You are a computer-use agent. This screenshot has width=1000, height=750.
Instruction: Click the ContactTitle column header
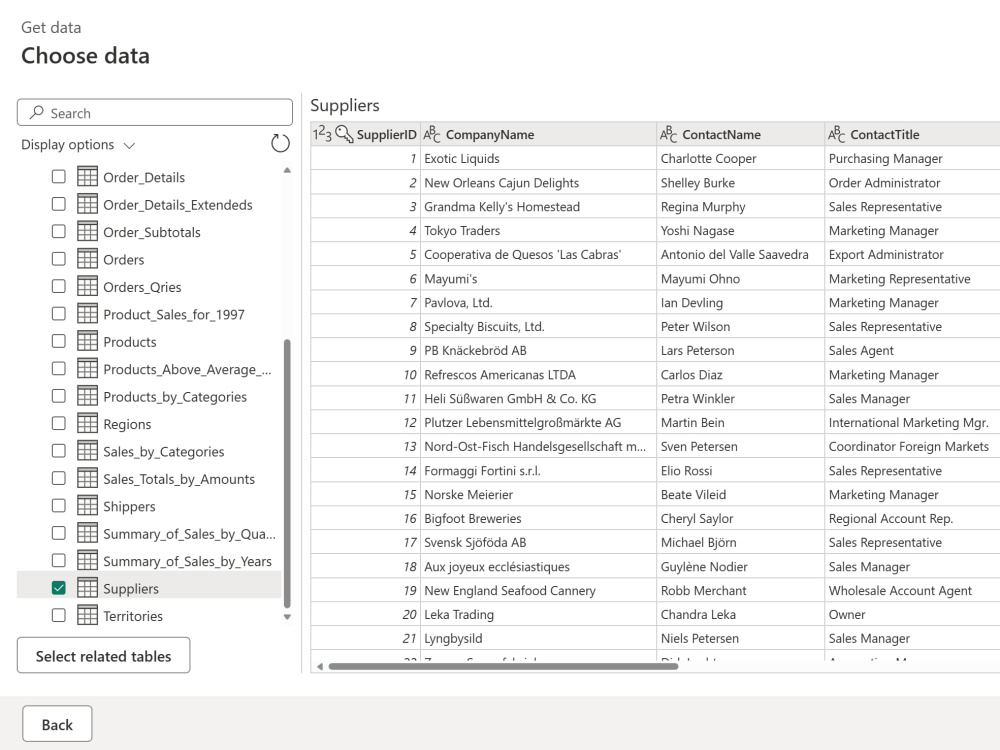click(x=913, y=134)
